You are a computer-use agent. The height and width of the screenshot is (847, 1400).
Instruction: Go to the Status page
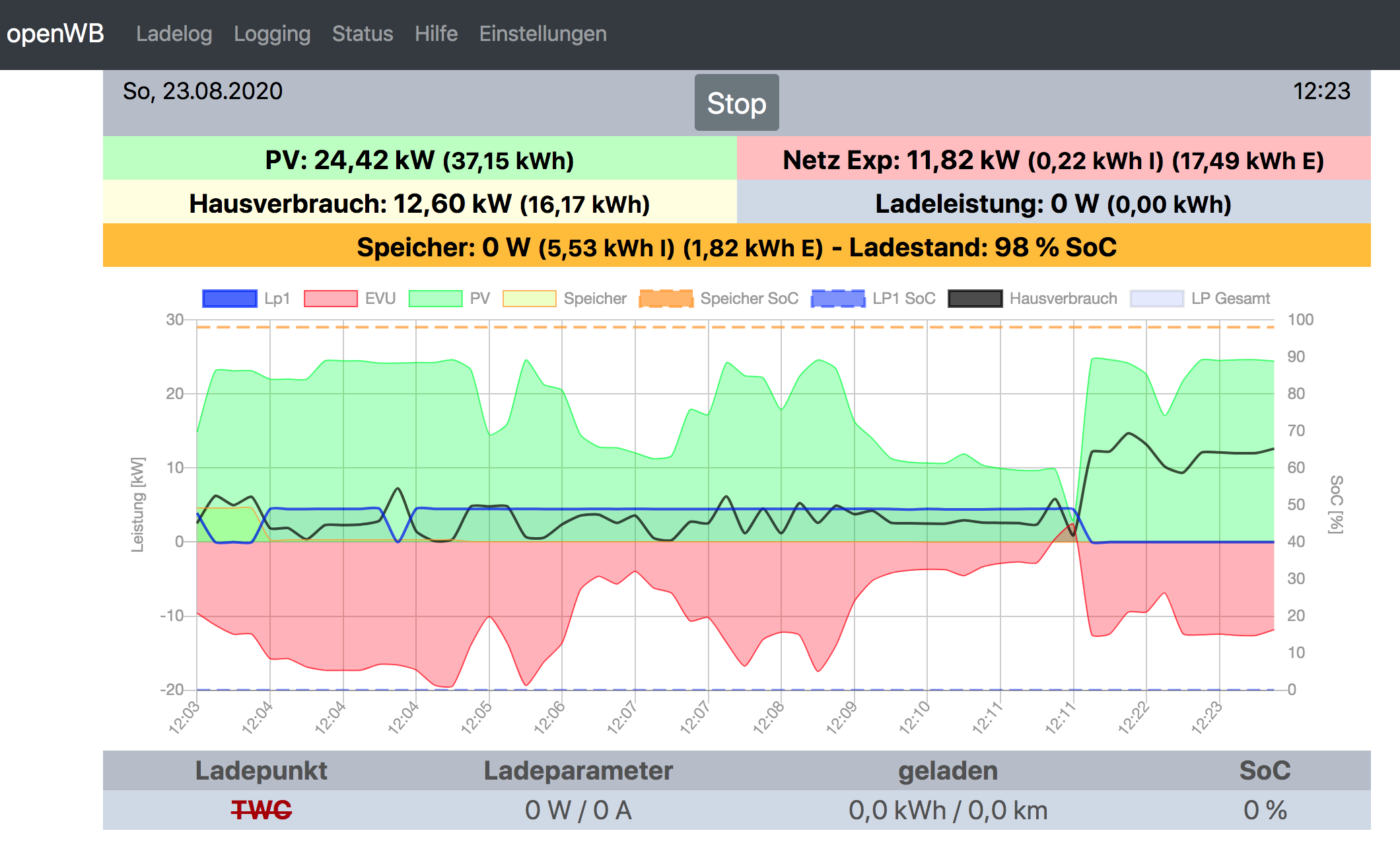363,34
